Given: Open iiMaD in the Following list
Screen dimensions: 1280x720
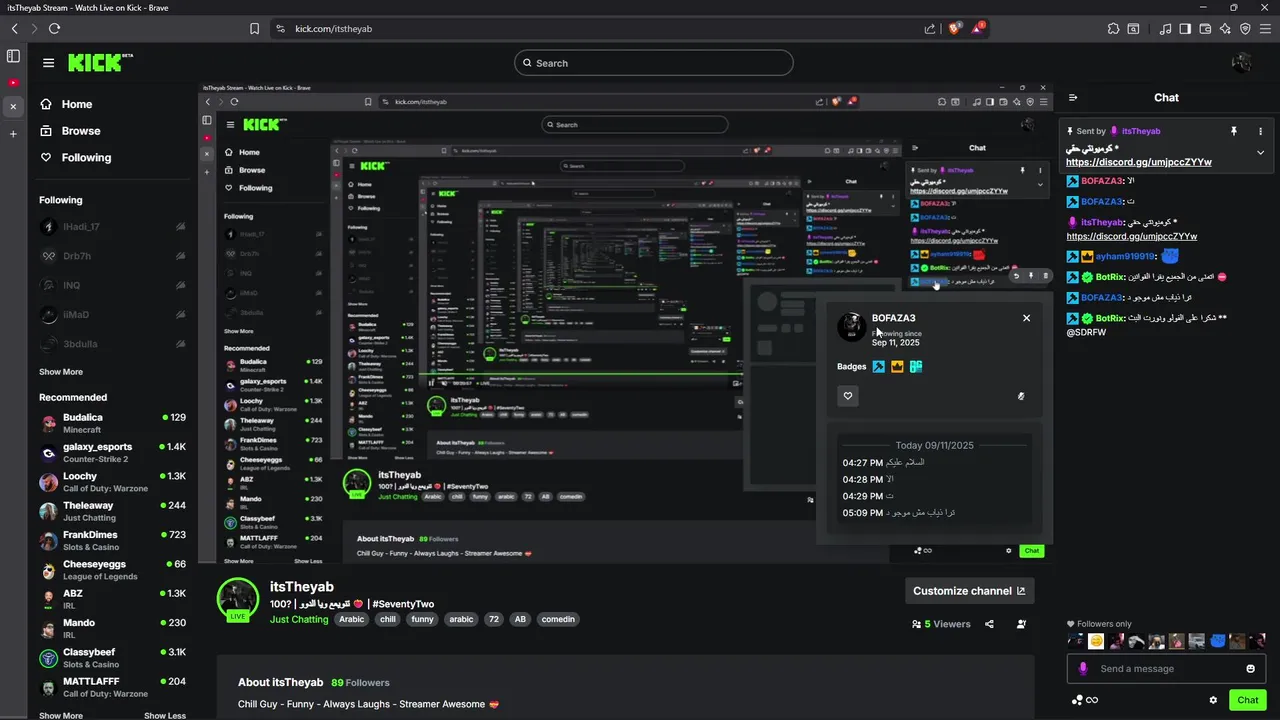Looking at the screenshot, I should point(113,314).
